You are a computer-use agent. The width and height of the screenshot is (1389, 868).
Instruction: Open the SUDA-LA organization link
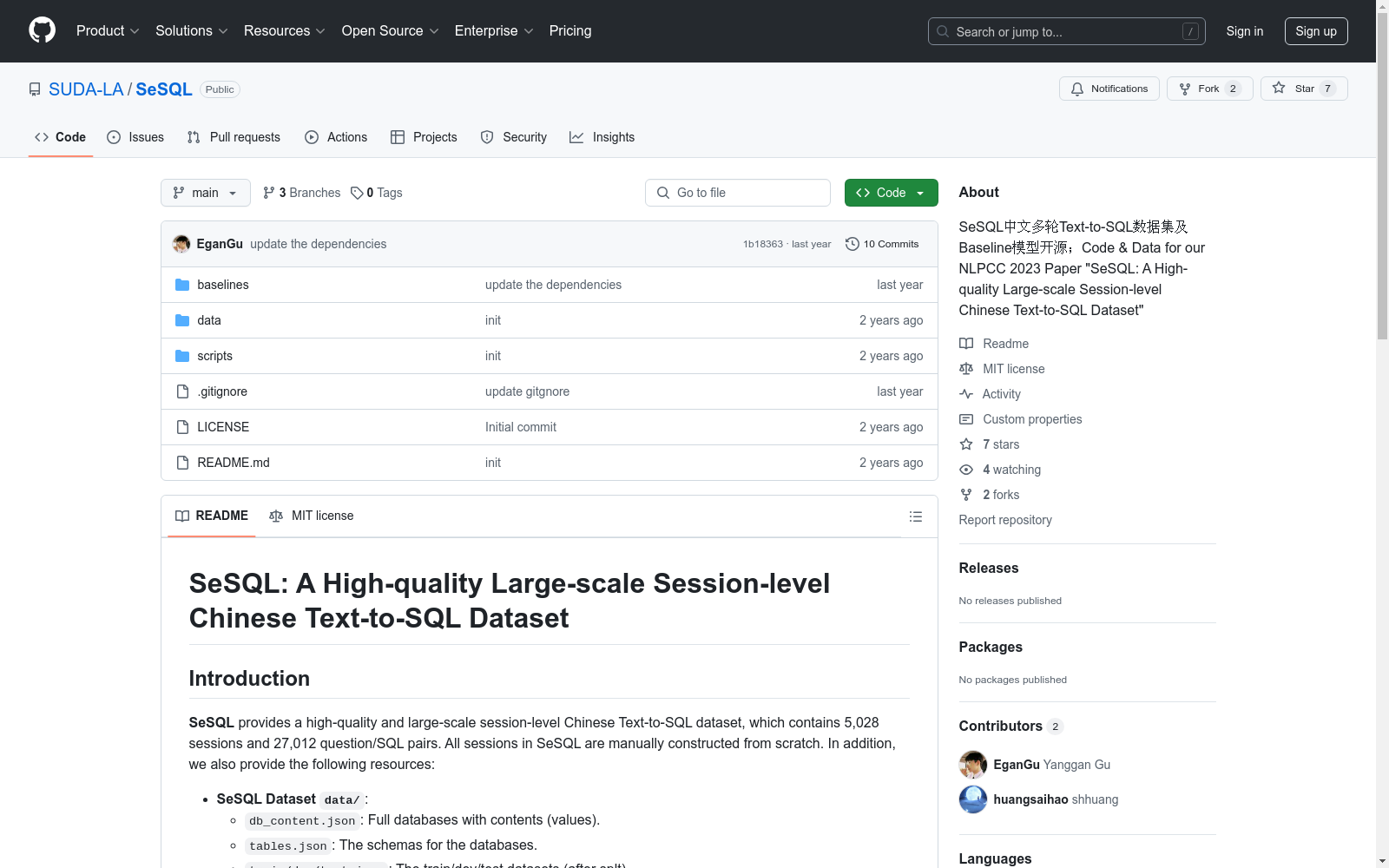(x=86, y=89)
